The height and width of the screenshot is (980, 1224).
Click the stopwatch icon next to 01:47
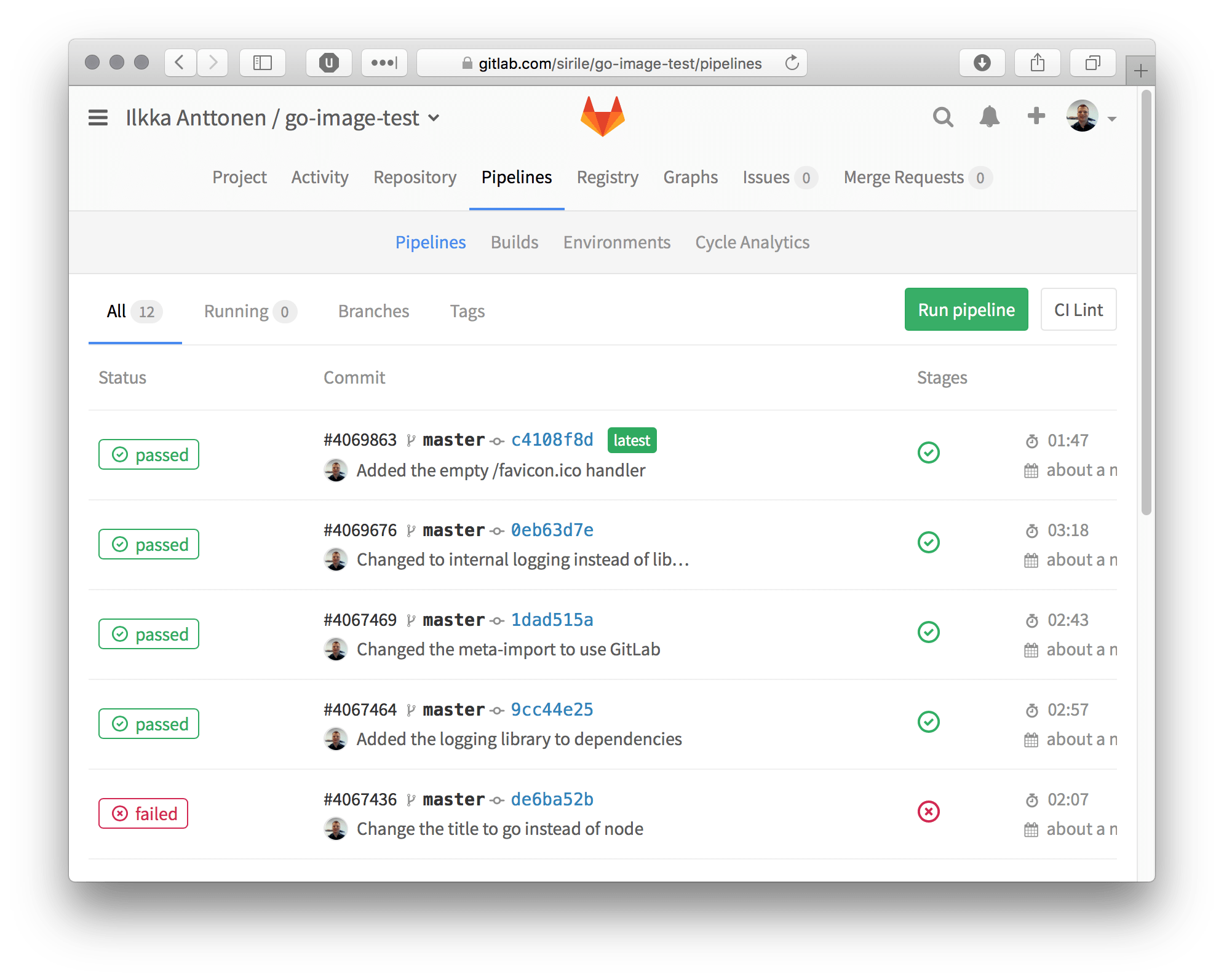pos(1032,440)
